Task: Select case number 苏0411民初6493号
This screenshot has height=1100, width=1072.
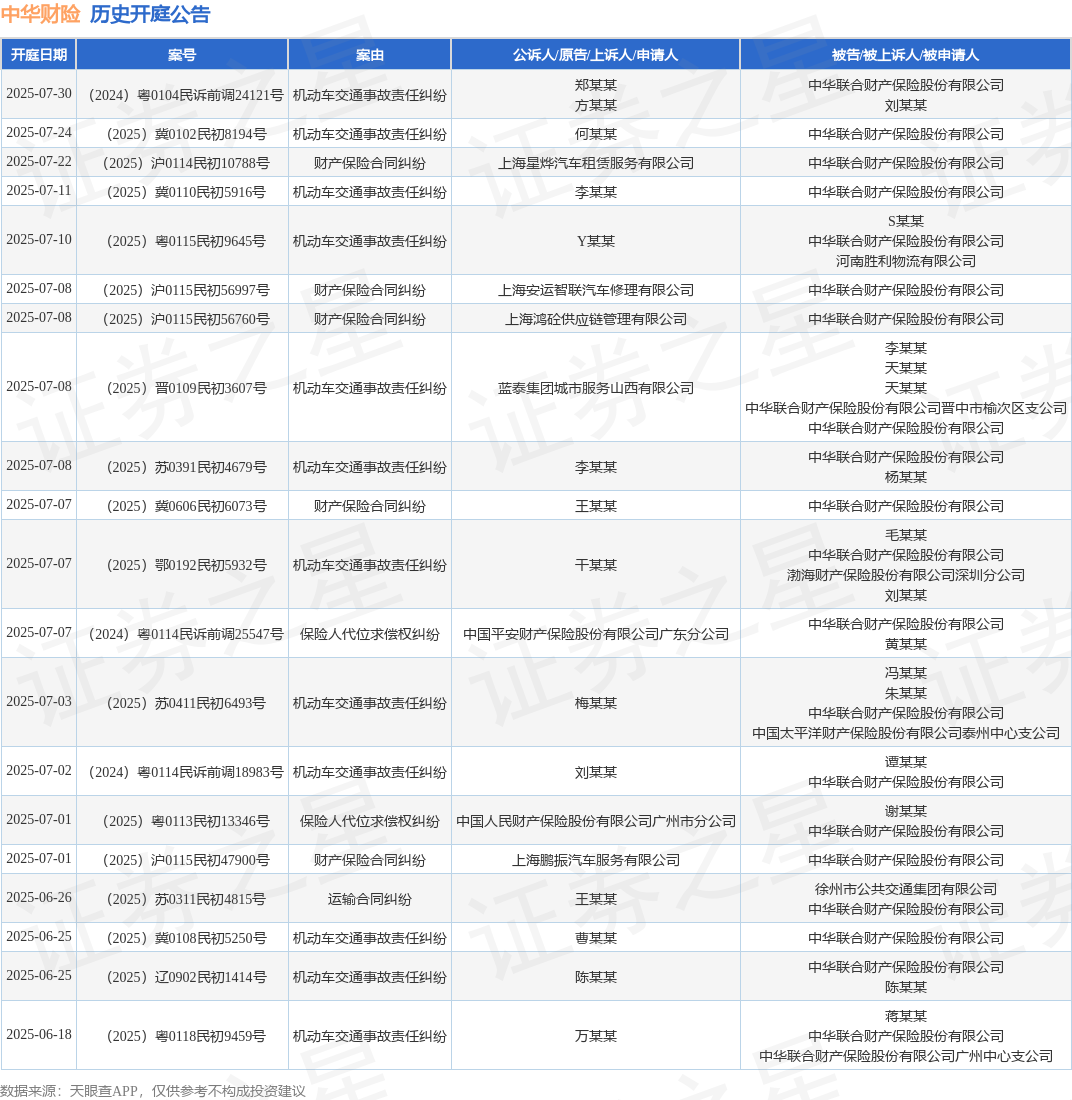Action: click(186, 702)
